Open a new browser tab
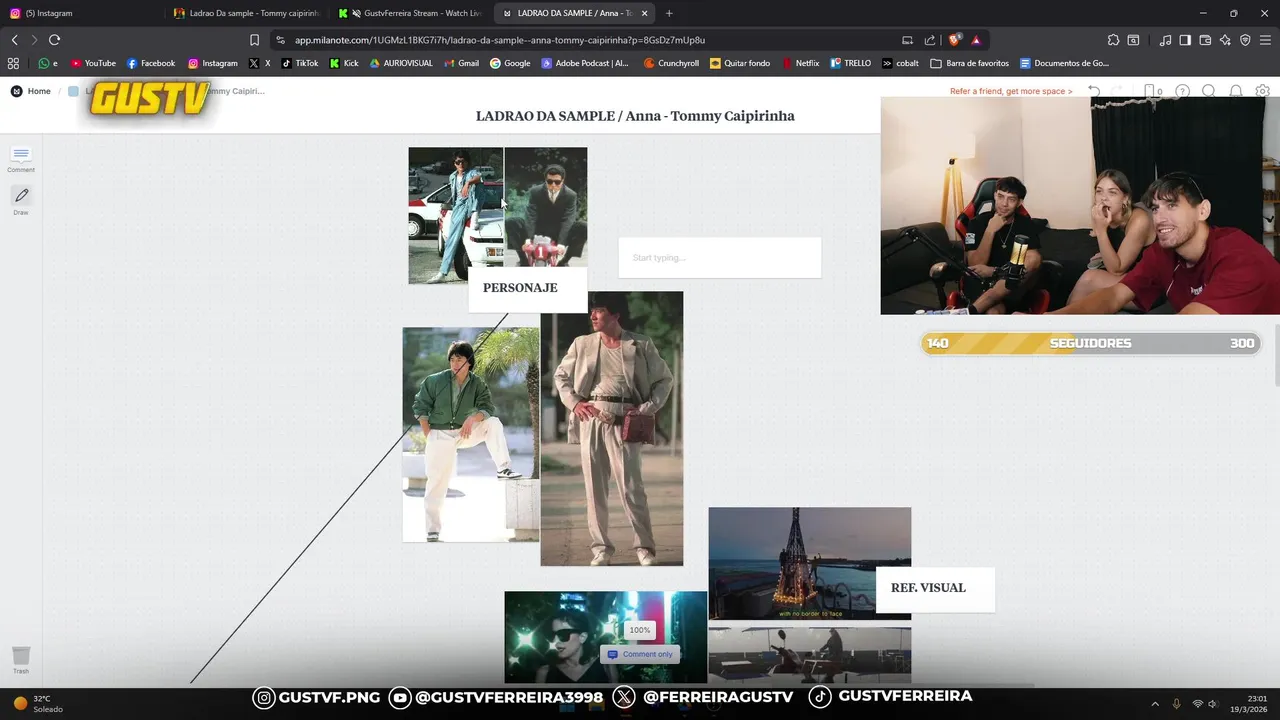 (x=669, y=13)
